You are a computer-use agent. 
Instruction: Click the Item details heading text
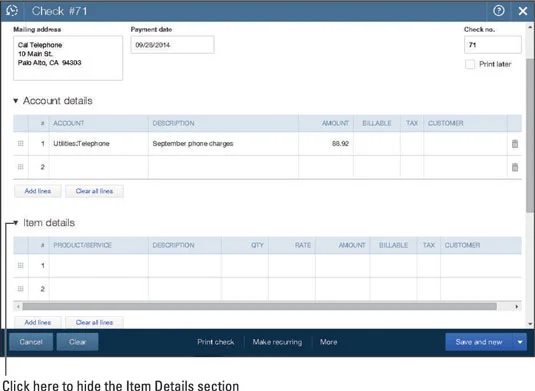pyautogui.click(x=49, y=223)
